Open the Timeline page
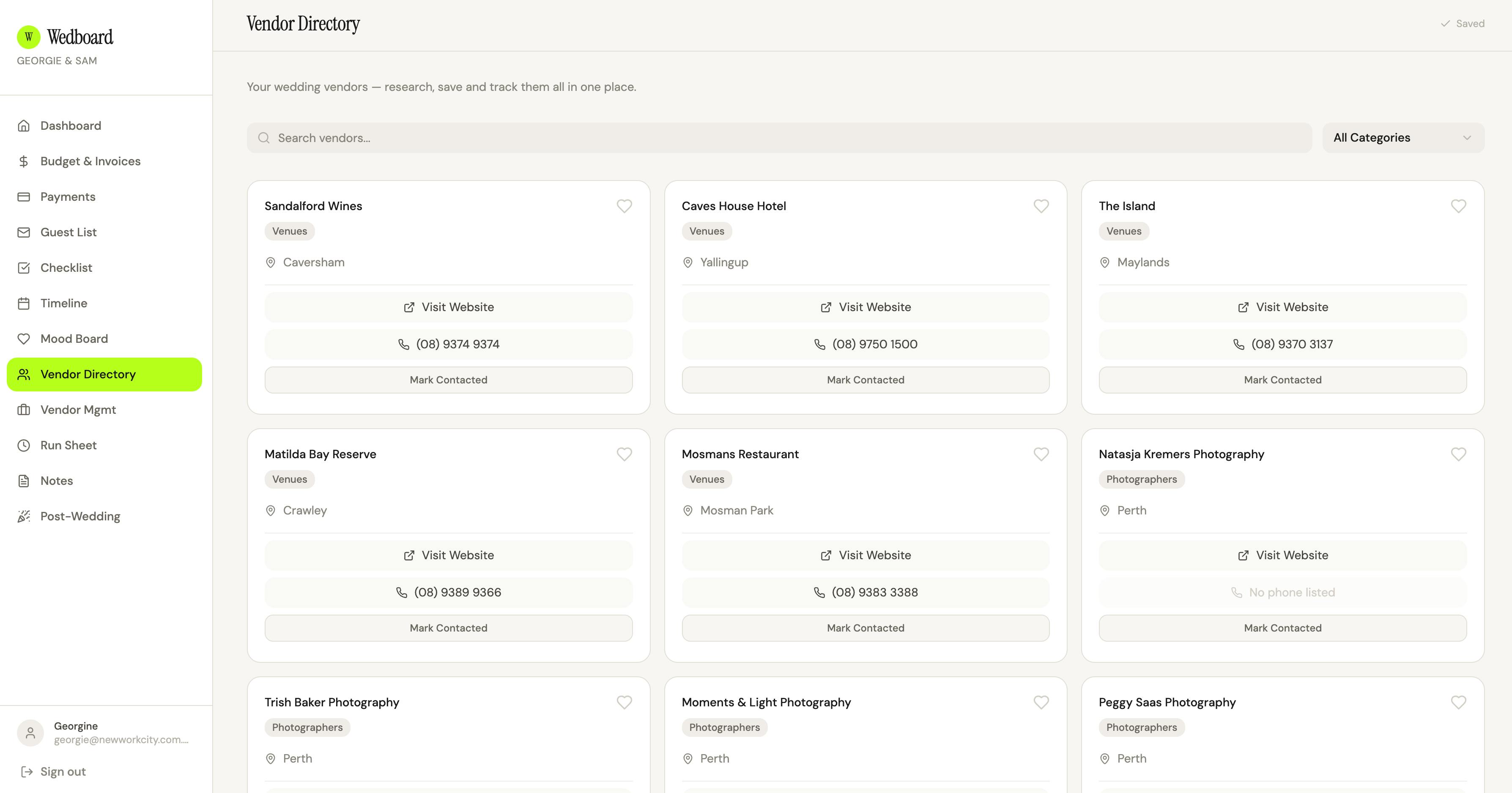The height and width of the screenshot is (793, 1512). (104, 304)
